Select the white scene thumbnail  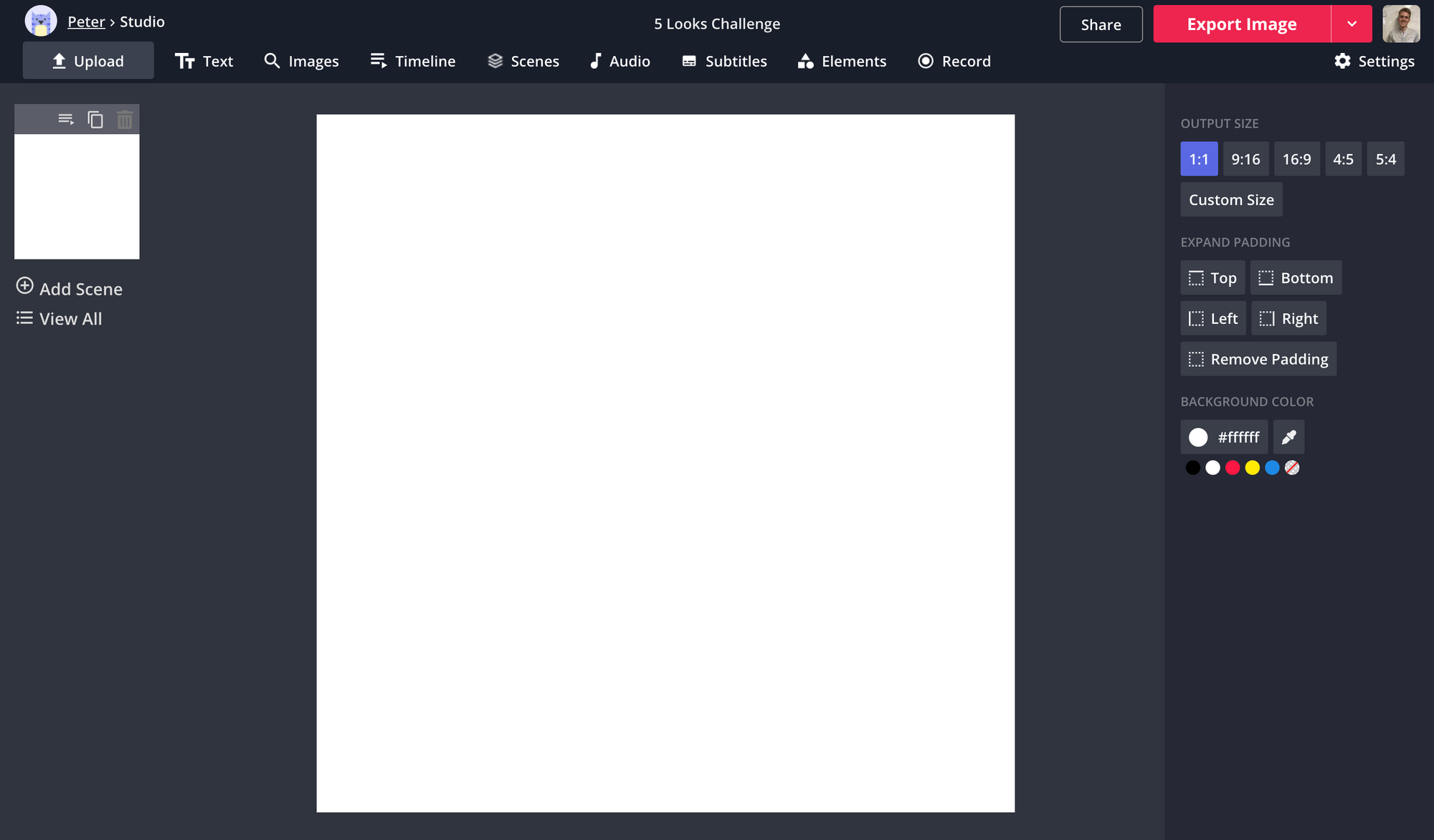click(x=77, y=196)
